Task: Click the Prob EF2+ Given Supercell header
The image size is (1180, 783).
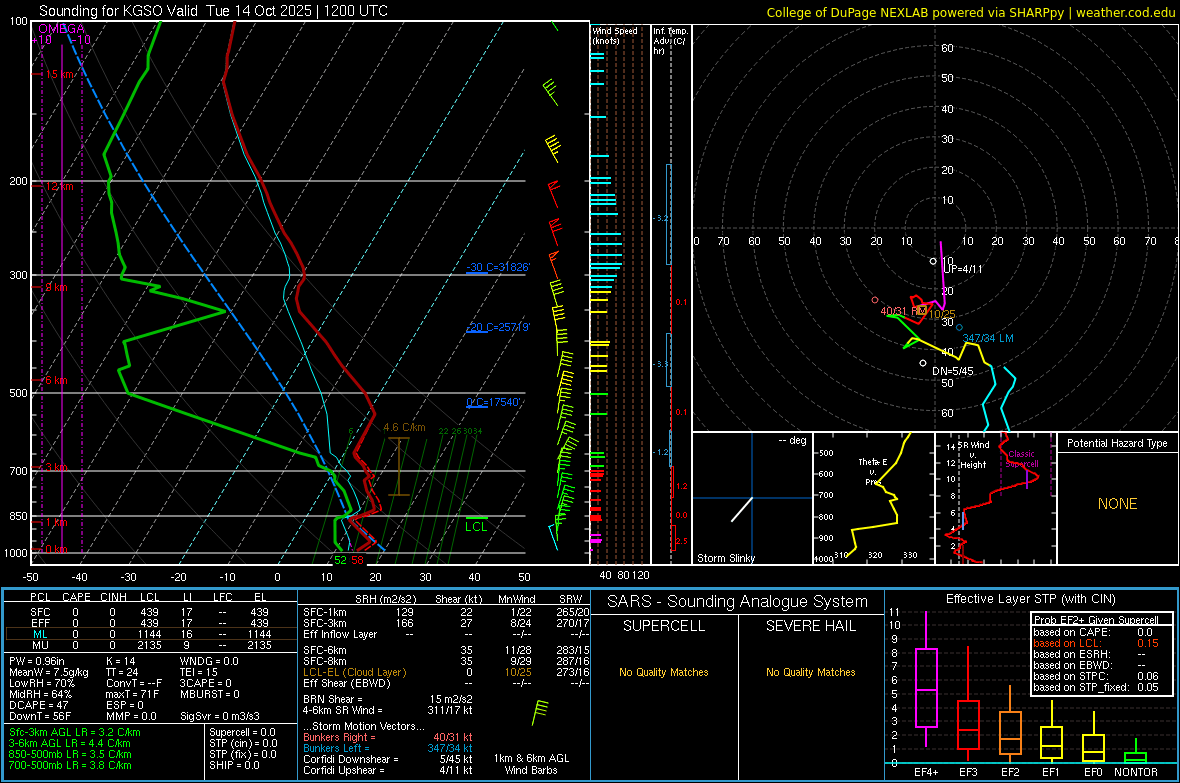Action: 1096,620
